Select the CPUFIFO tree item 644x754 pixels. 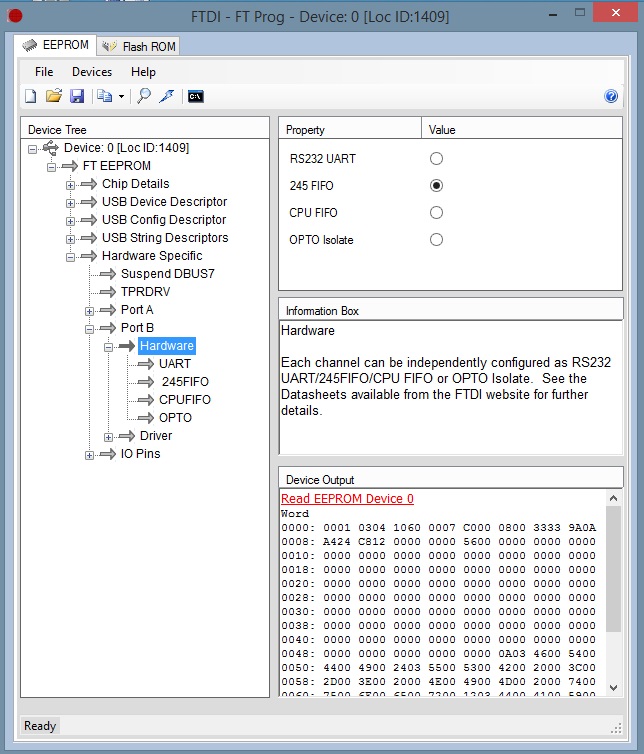[185, 400]
